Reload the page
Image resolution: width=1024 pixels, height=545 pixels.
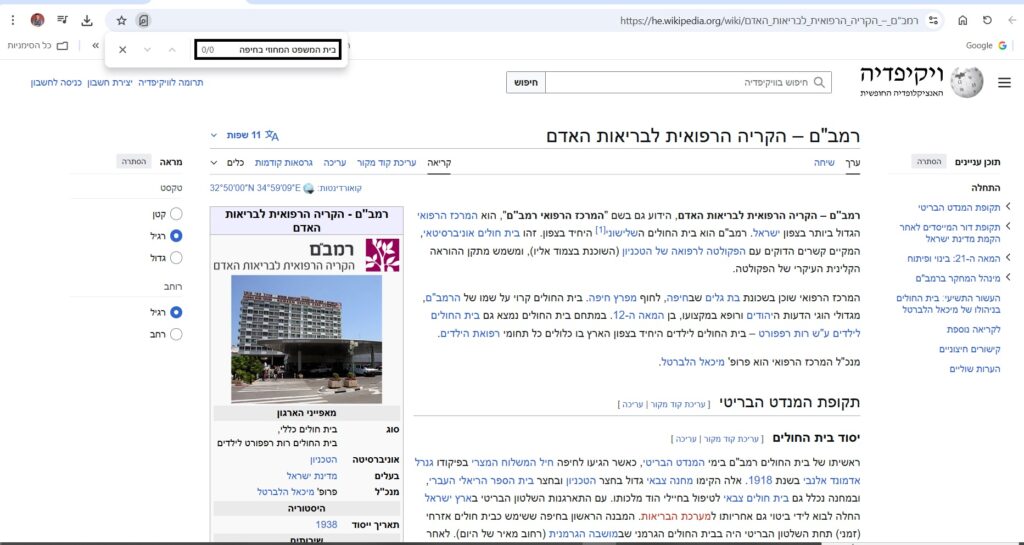tap(987, 20)
